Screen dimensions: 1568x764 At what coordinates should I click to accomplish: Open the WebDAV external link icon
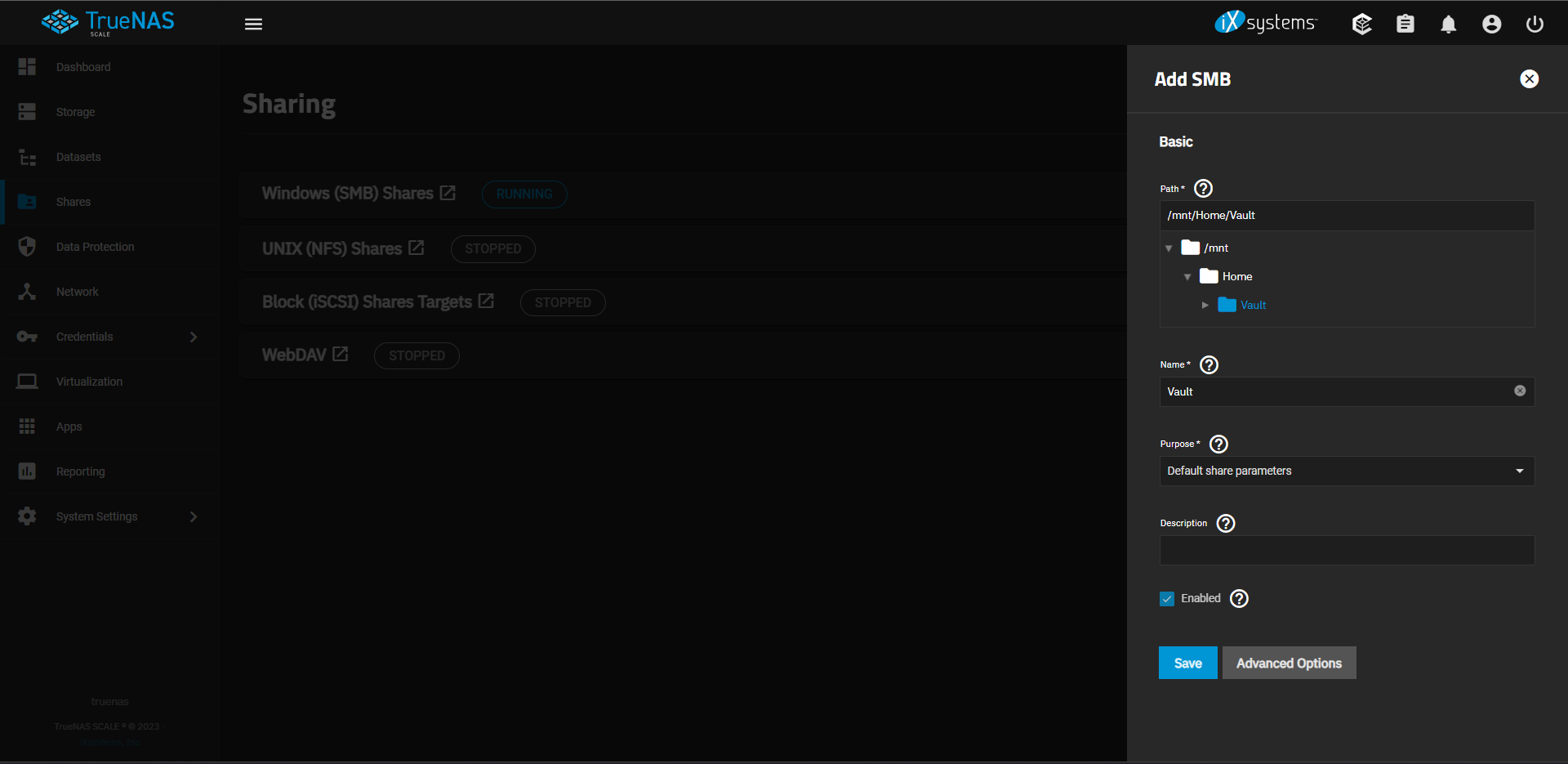pyautogui.click(x=340, y=354)
